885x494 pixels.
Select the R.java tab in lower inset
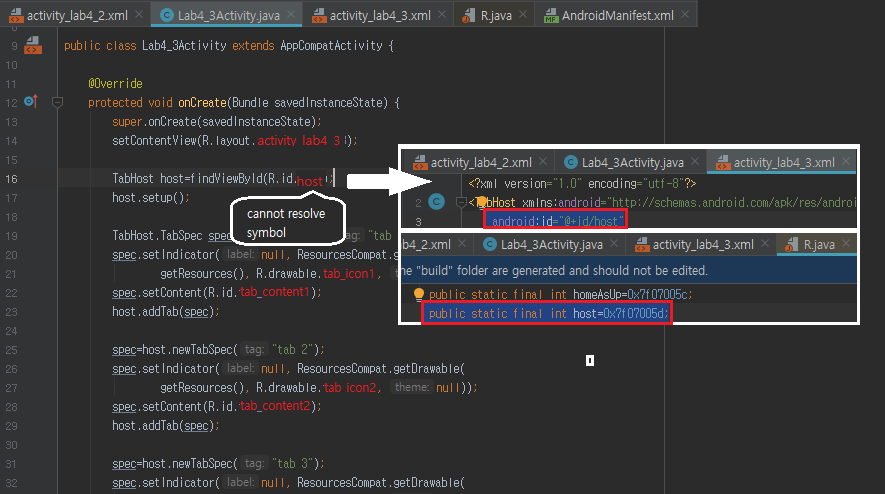tap(818, 244)
